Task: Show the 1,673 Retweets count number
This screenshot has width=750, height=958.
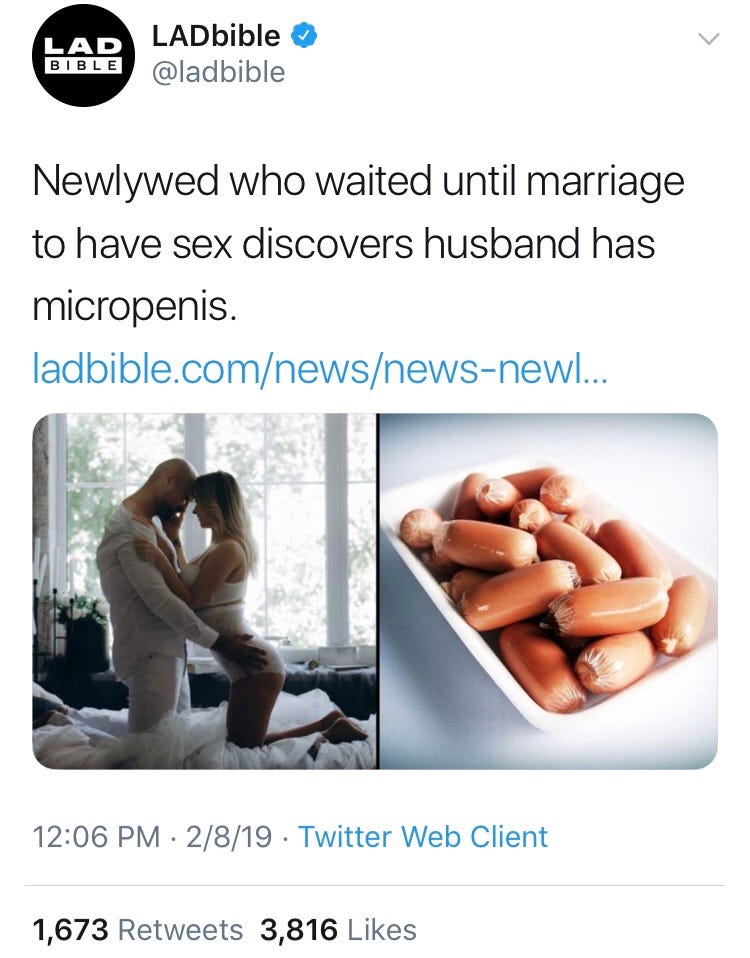Action: pyautogui.click(x=70, y=930)
